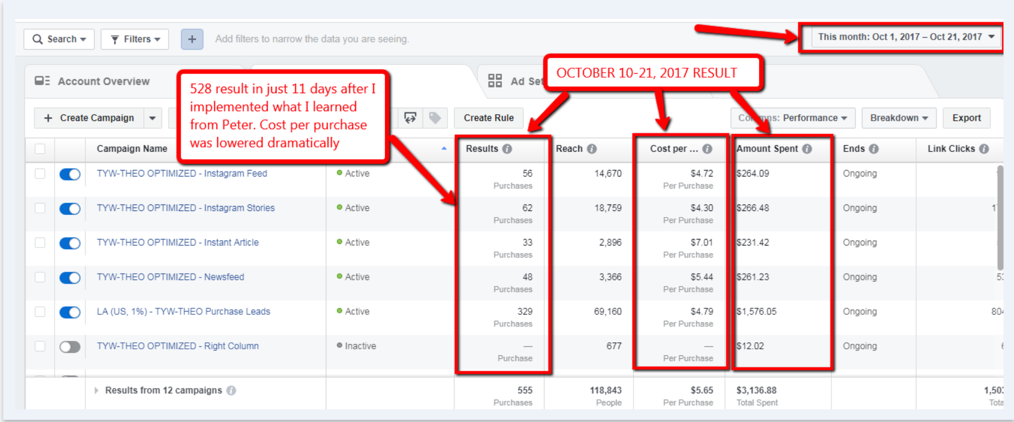Click the plus icon to add a filter
The height and width of the screenshot is (422, 1014).
(x=192, y=39)
